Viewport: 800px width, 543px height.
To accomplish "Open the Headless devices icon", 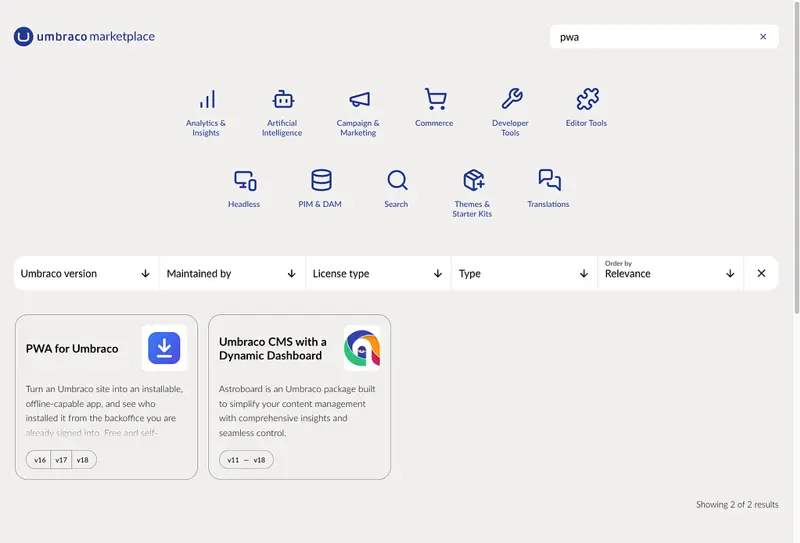I will (245, 180).
